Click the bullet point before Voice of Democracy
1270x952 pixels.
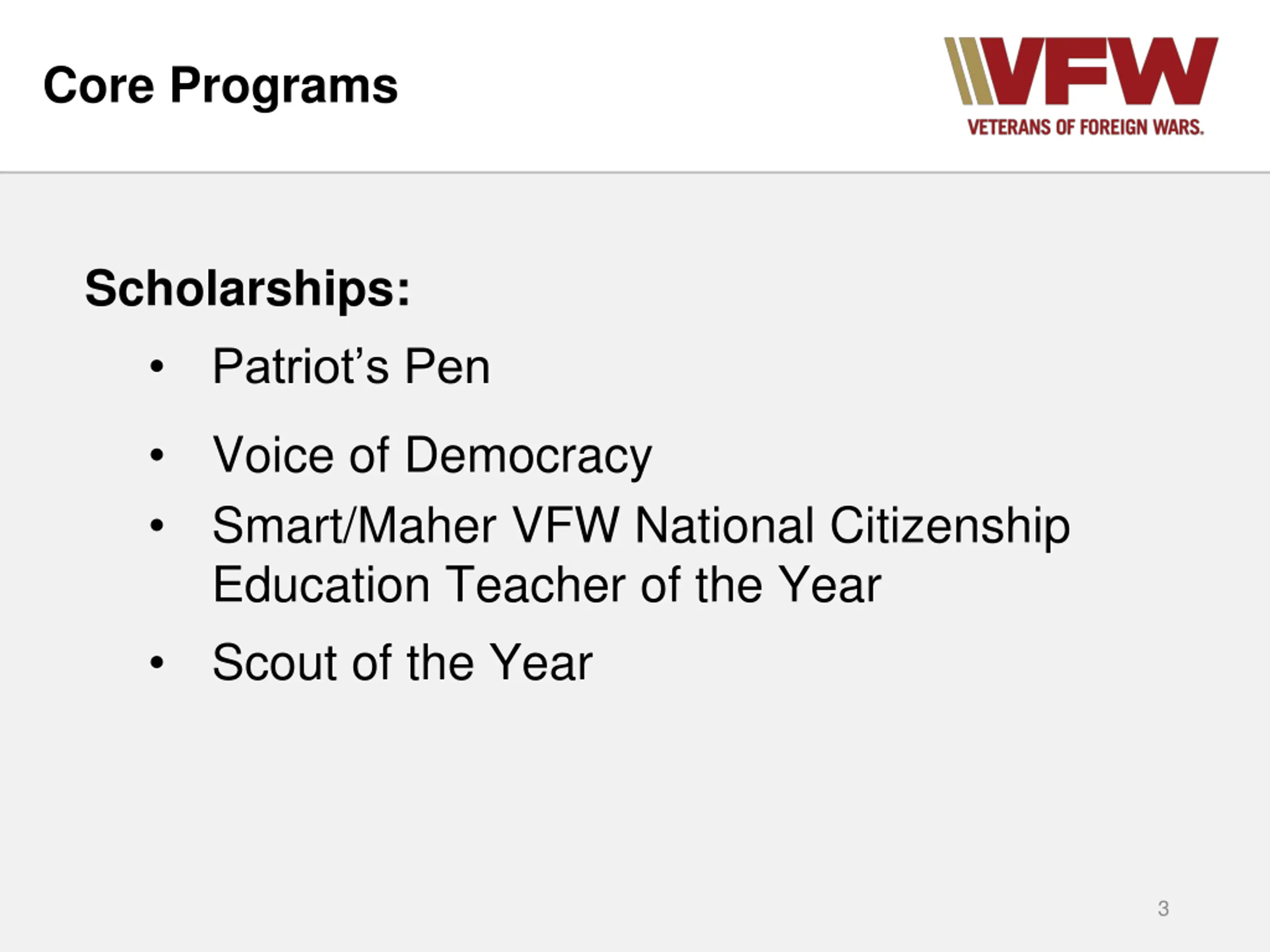coord(156,455)
